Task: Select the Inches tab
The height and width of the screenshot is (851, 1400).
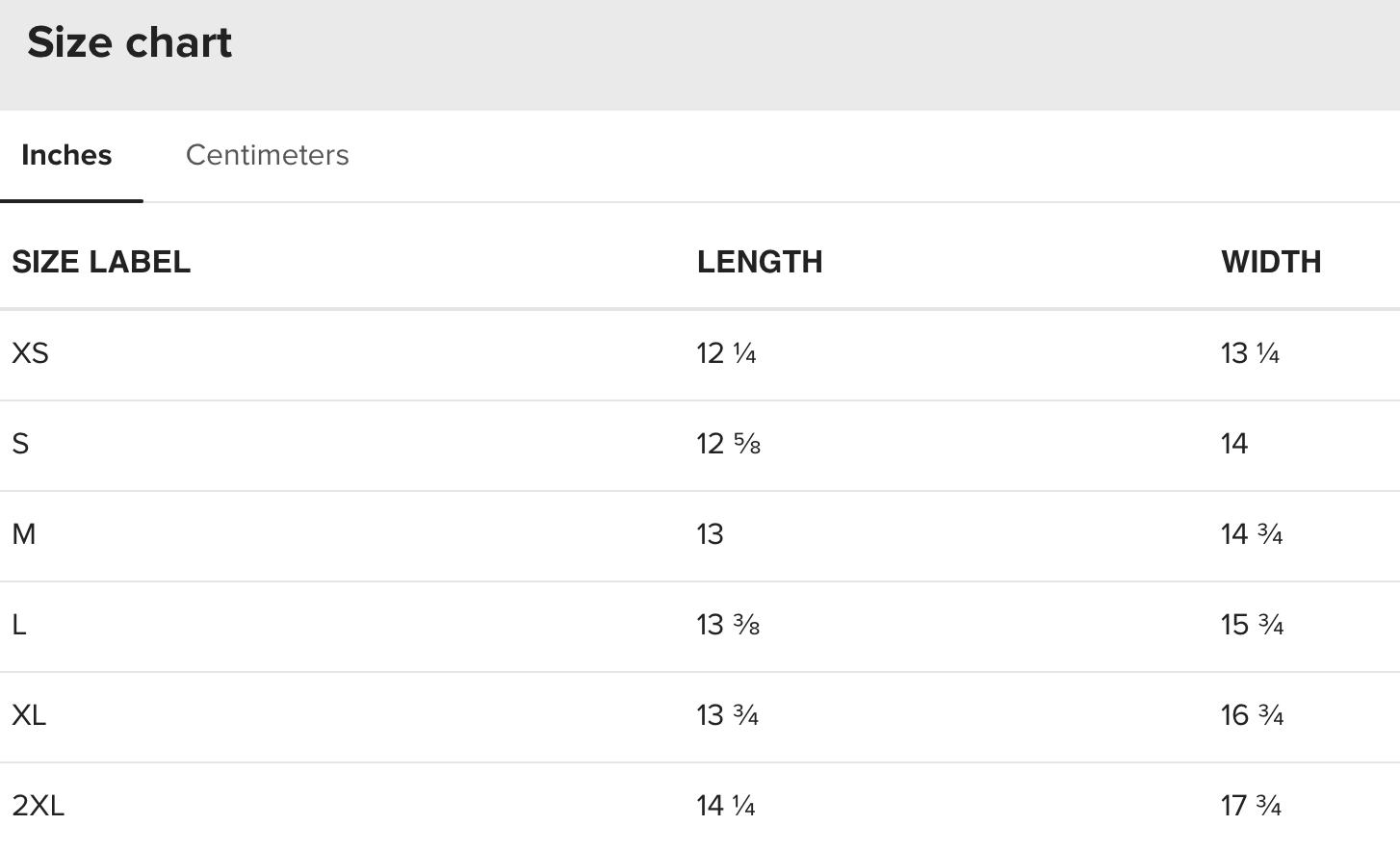Action: (66, 155)
